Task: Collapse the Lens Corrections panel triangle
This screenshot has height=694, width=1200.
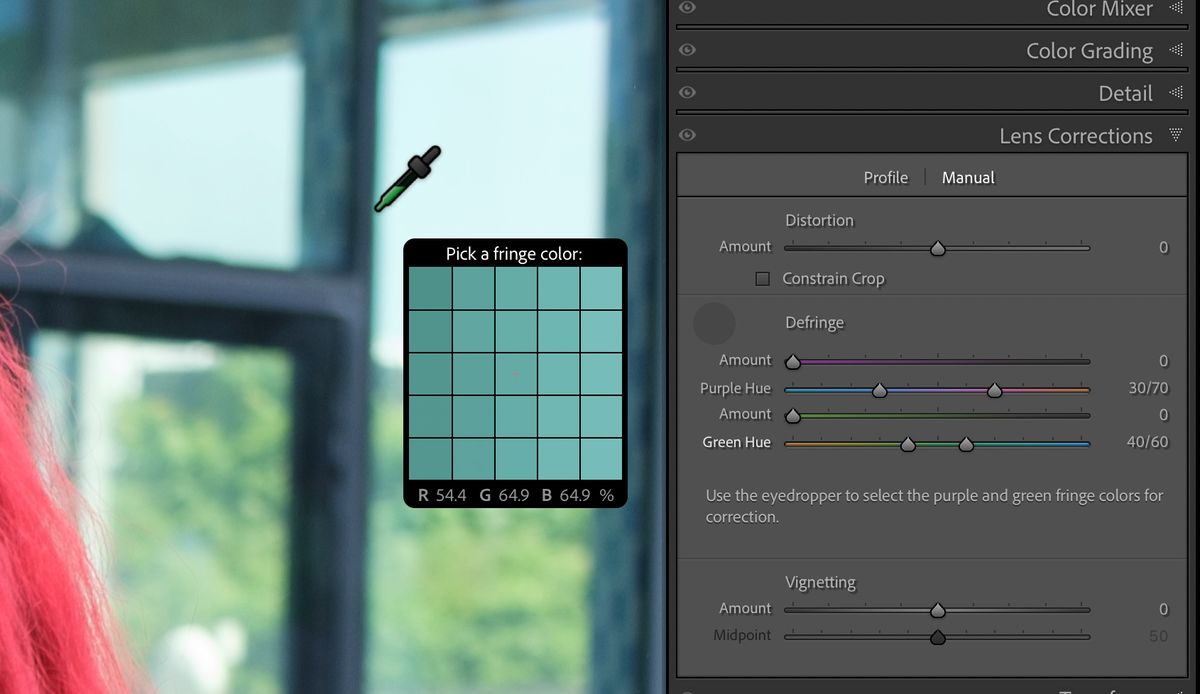Action: click(x=1175, y=135)
